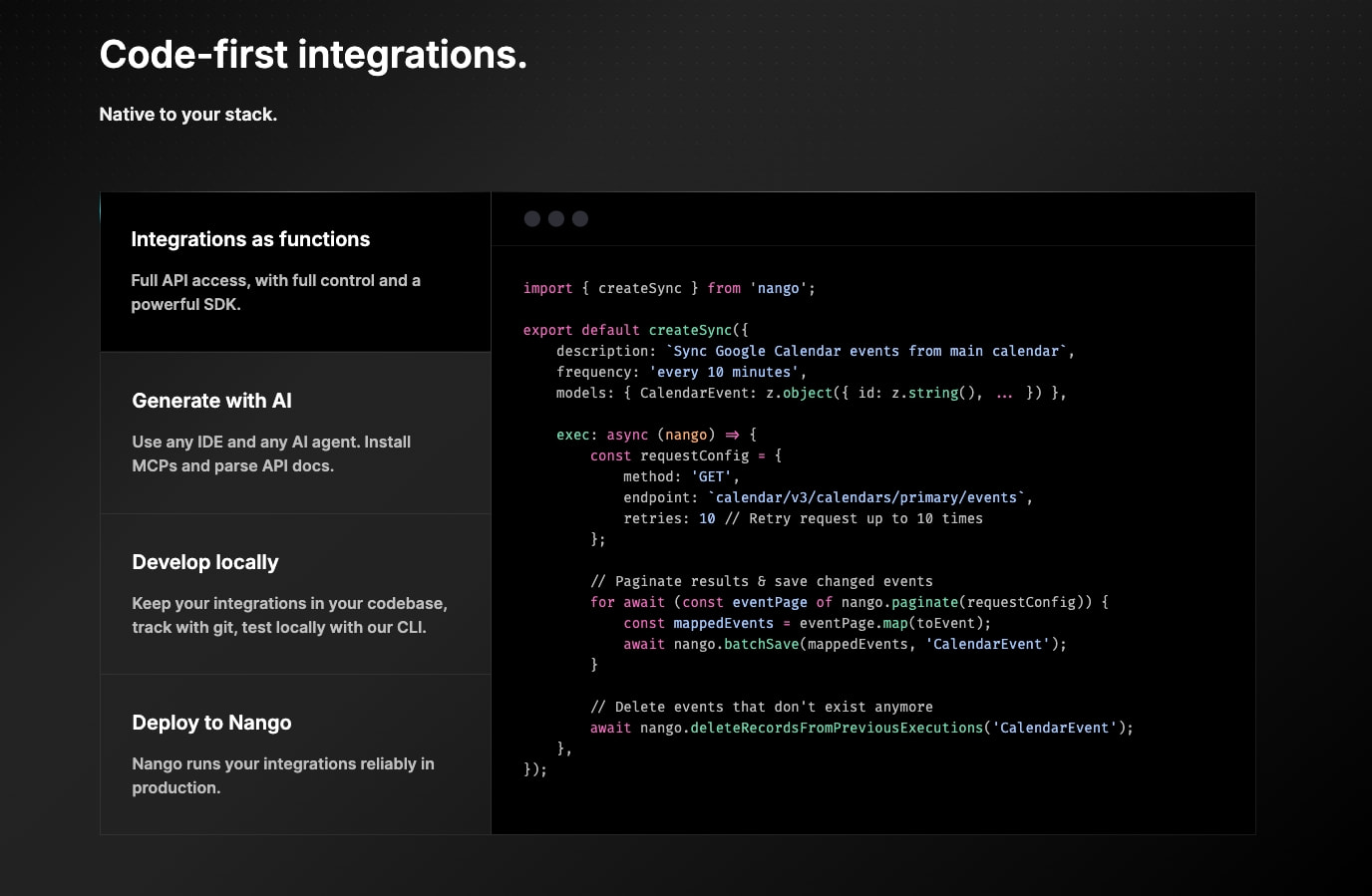Switch to the "Generate with AI" tab
1372x896 pixels.
tap(295, 434)
